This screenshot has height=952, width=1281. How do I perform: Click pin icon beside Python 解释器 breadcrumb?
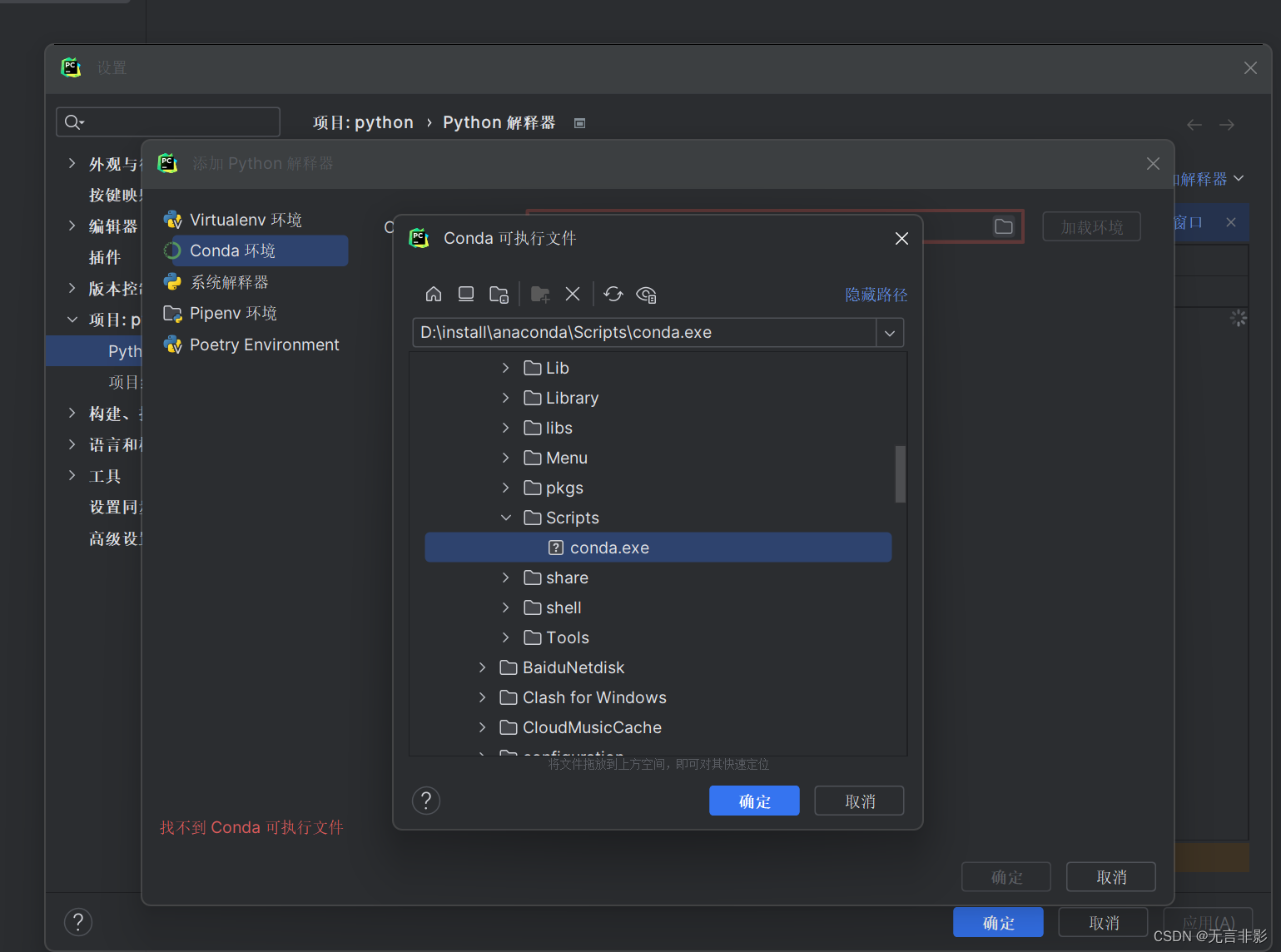pyautogui.click(x=580, y=123)
